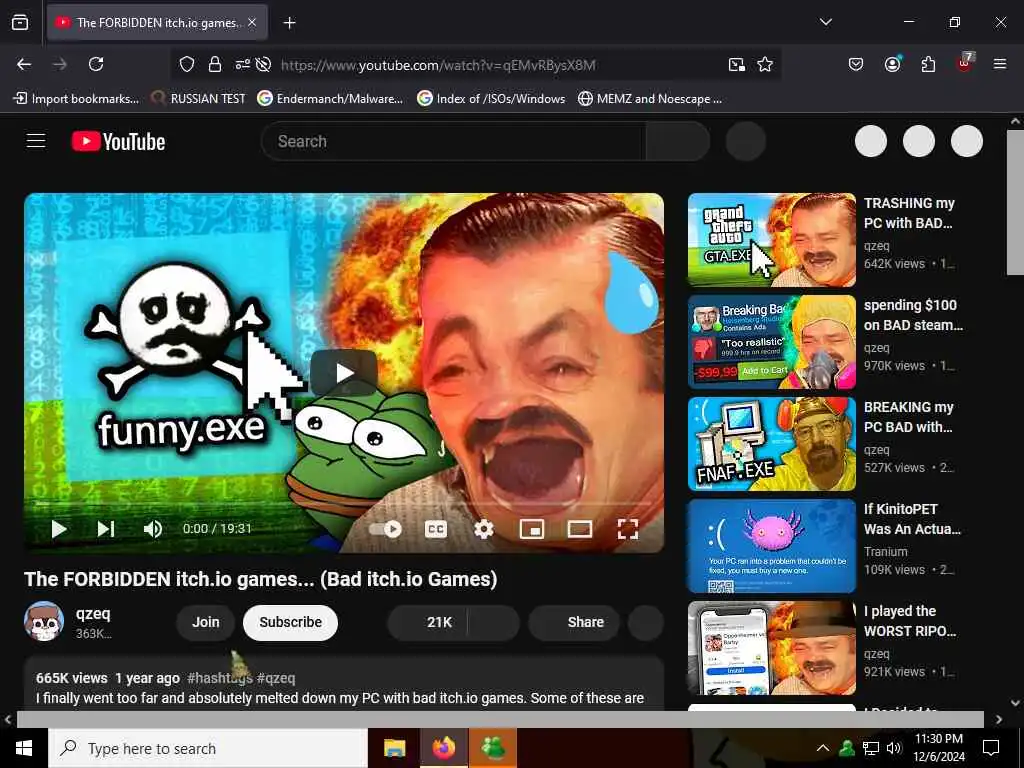The height and width of the screenshot is (768, 1024).
Task: Go back to the previous page
Action: click(24, 64)
